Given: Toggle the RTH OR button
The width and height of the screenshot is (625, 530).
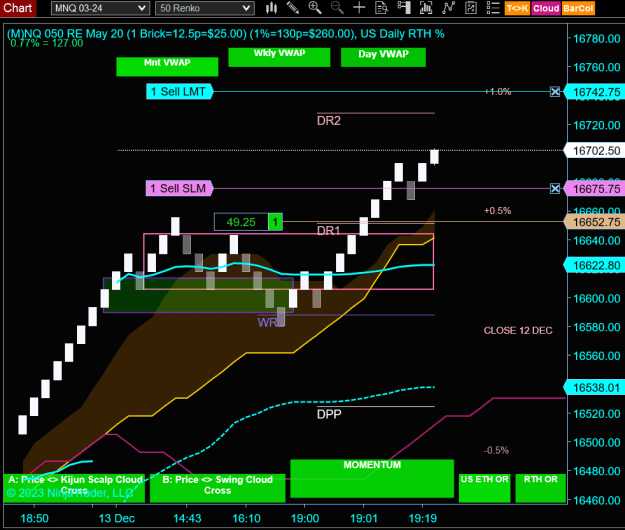Looking at the screenshot, I should [x=540, y=488].
